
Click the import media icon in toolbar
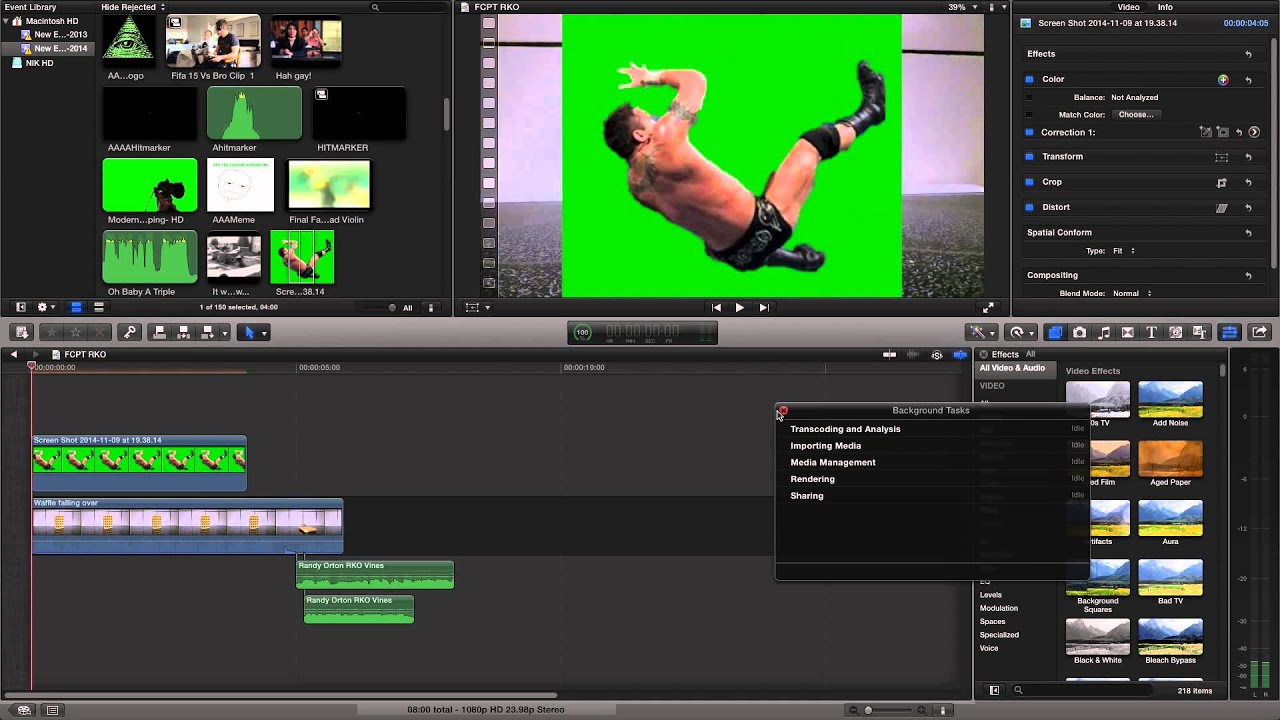pos(21,332)
